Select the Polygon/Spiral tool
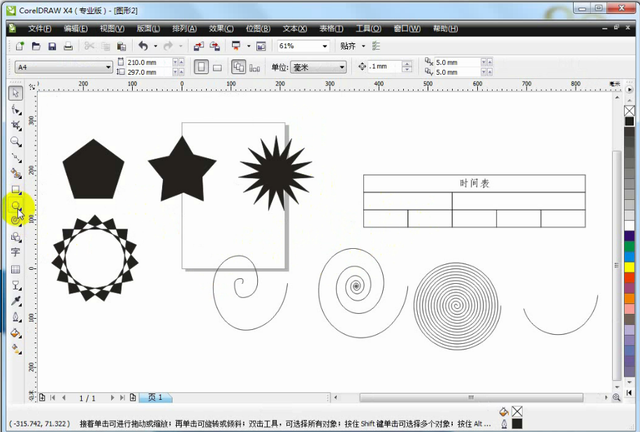 point(16,220)
